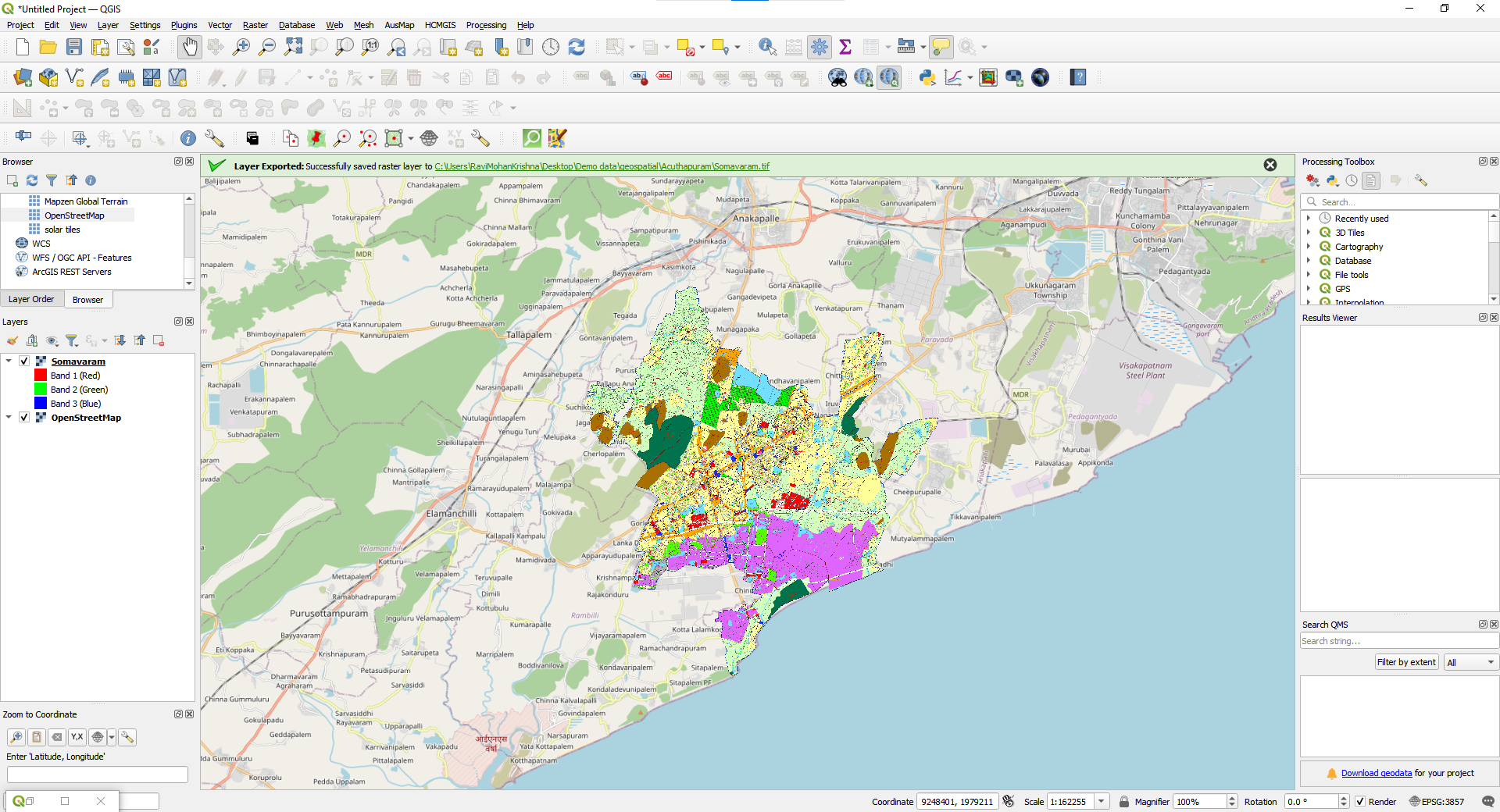The height and width of the screenshot is (812, 1500).
Task: Remove selected layer from Layers panel
Action: click(159, 340)
